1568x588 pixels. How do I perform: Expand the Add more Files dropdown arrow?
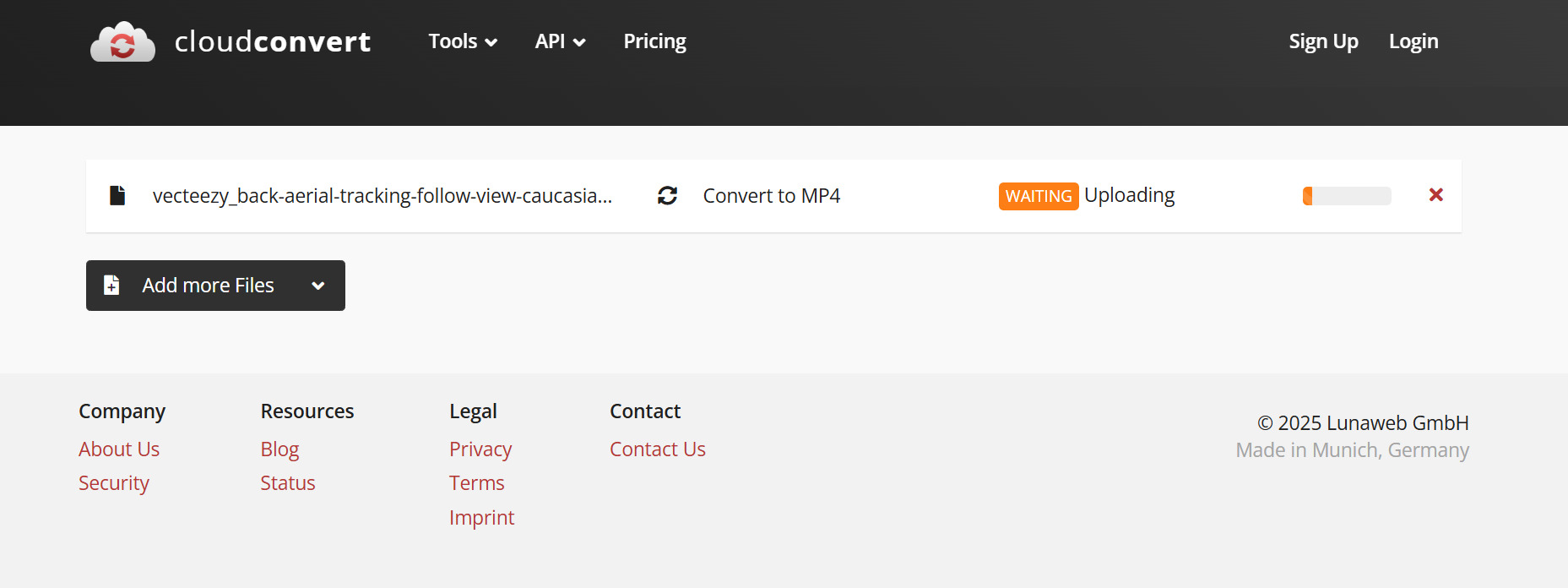318,286
